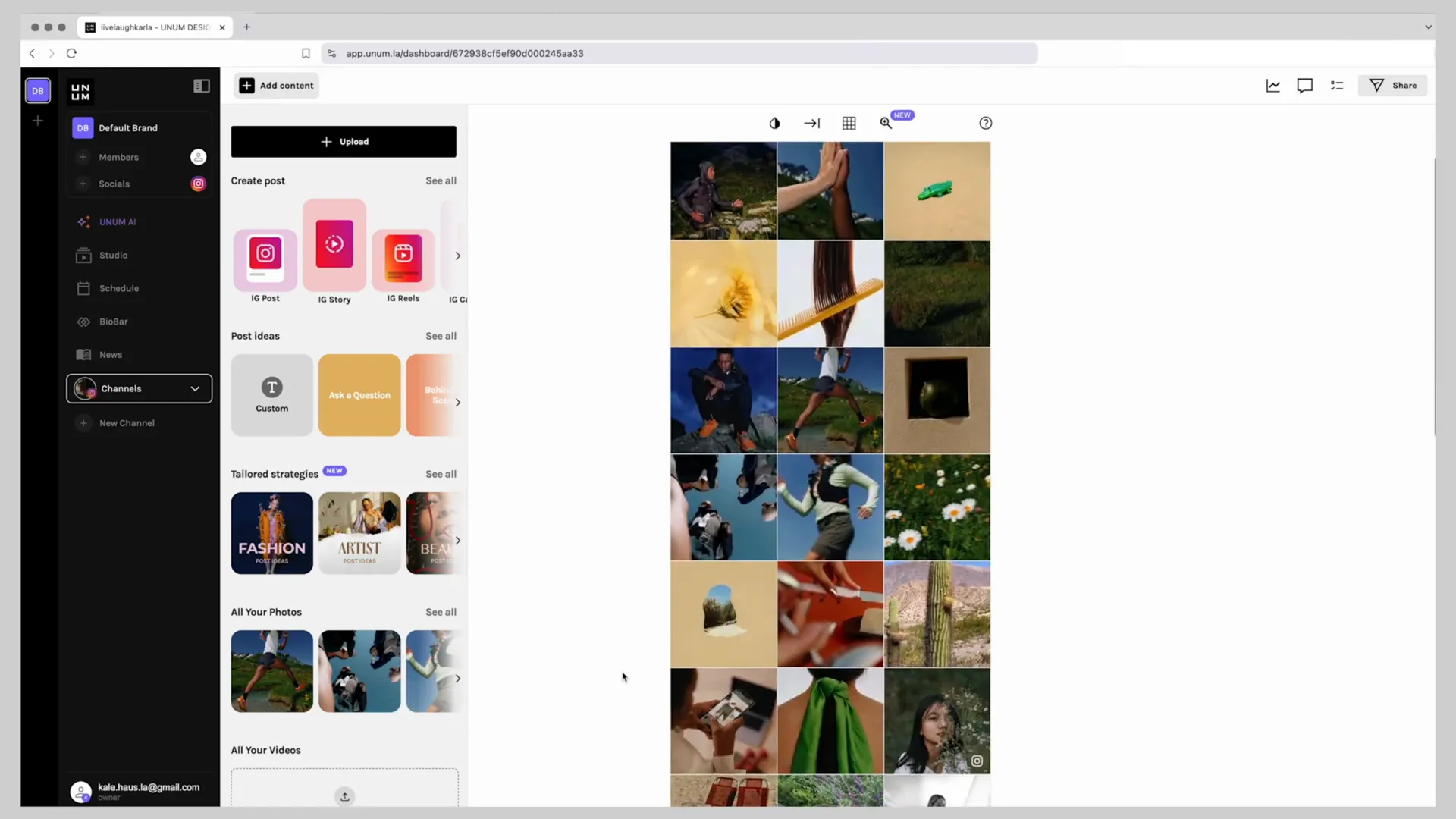Open the Studio panel
1456x819 pixels.
pyautogui.click(x=113, y=254)
